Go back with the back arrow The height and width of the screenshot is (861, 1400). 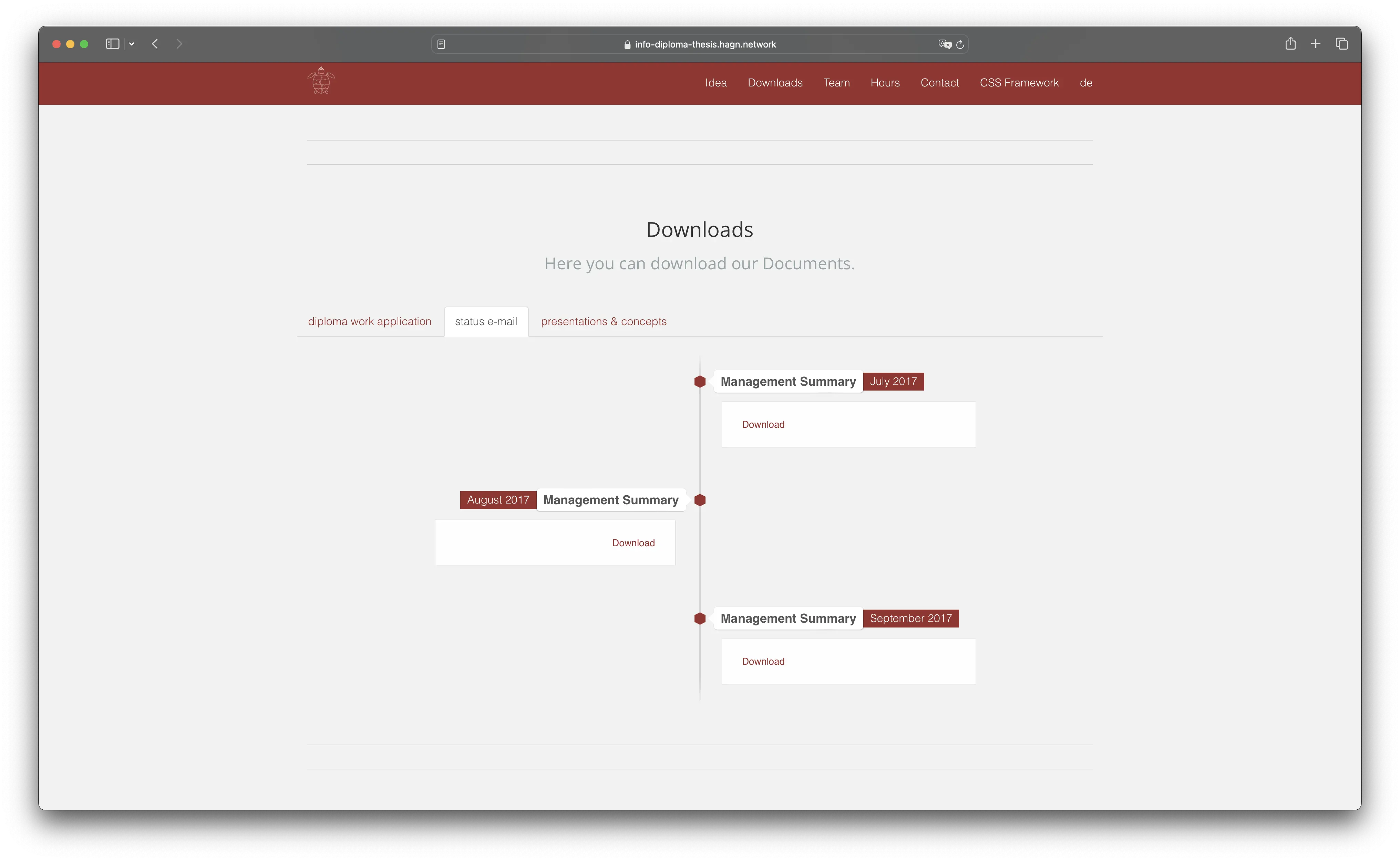click(155, 44)
